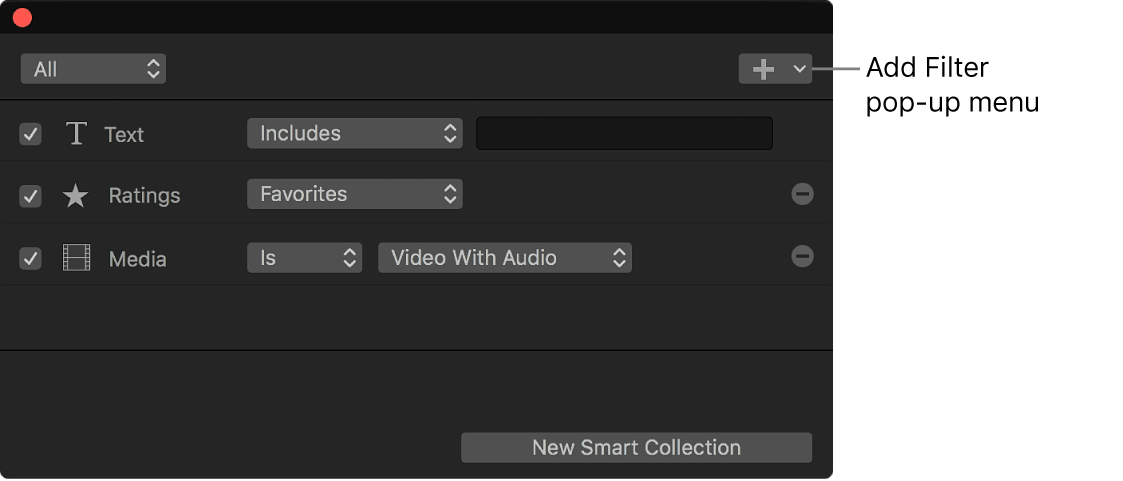Click the text search input field
Image resolution: width=1123 pixels, height=481 pixels.
pyautogui.click(x=624, y=133)
